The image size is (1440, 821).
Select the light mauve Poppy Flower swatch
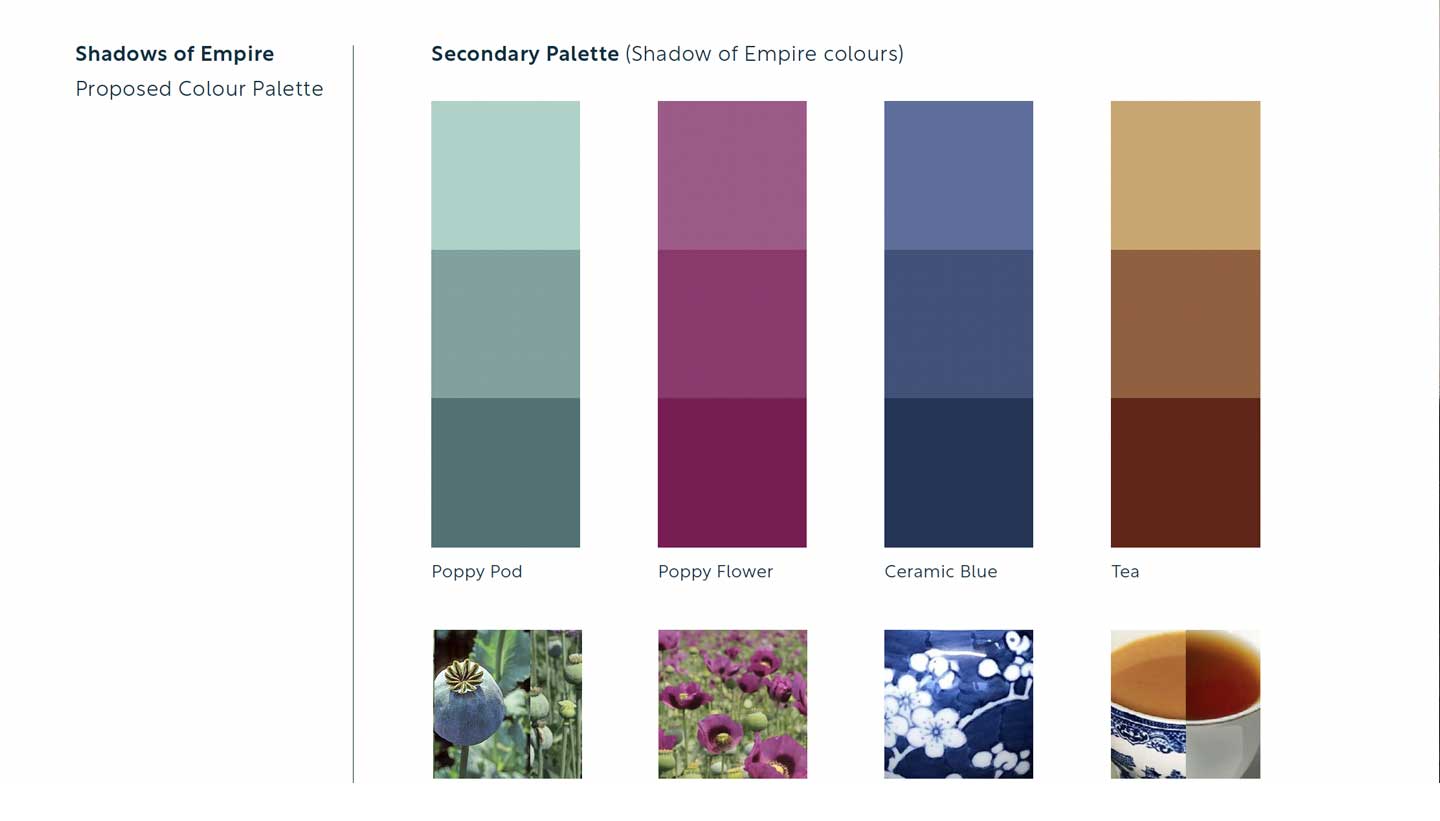732,175
